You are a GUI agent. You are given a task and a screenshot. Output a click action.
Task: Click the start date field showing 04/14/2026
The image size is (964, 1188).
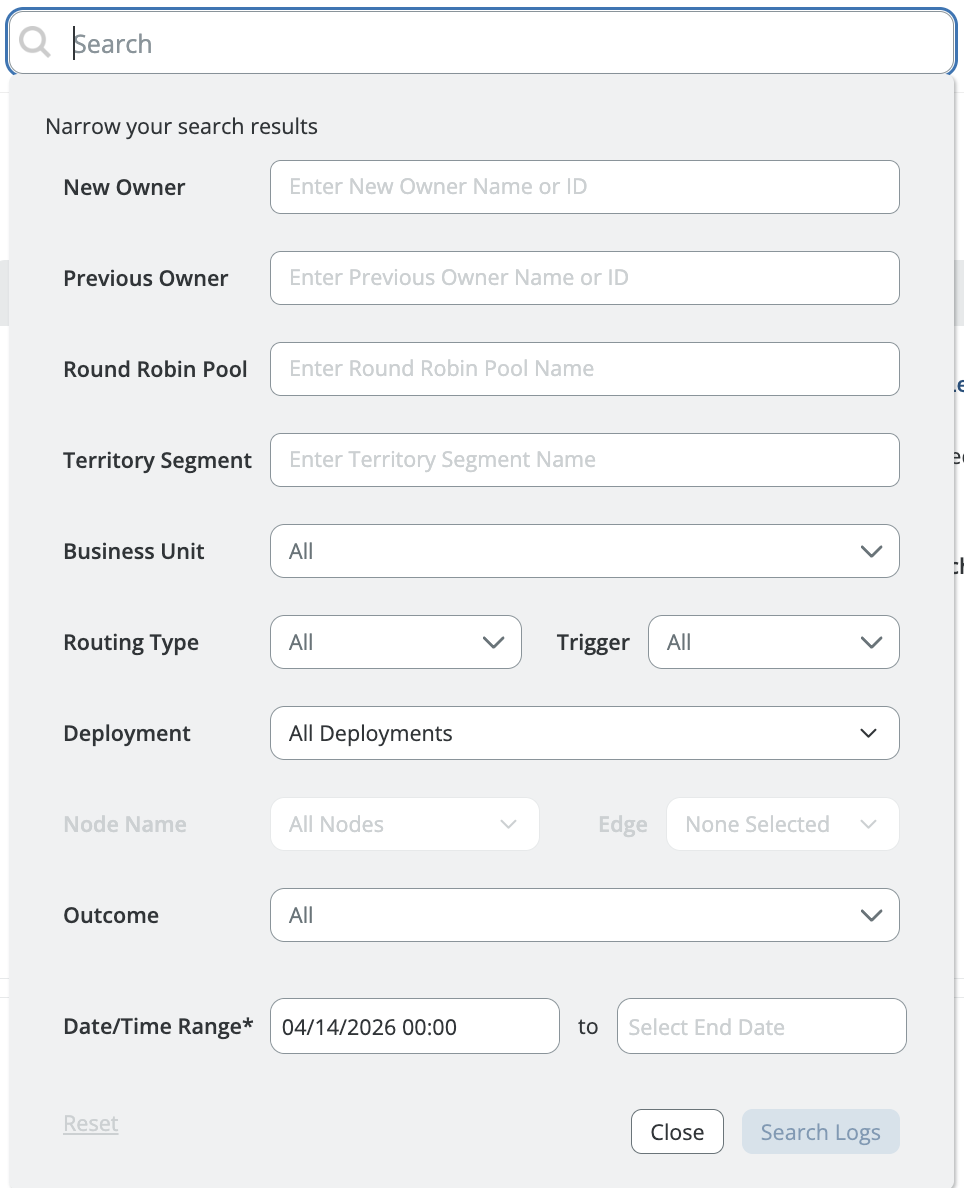[x=414, y=1026]
